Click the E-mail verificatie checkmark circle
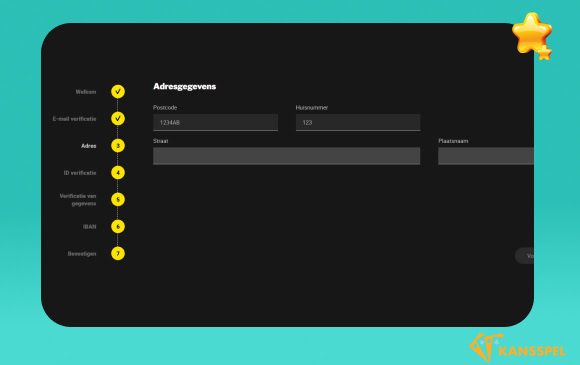Image resolution: width=580 pixels, height=365 pixels. click(x=118, y=119)
